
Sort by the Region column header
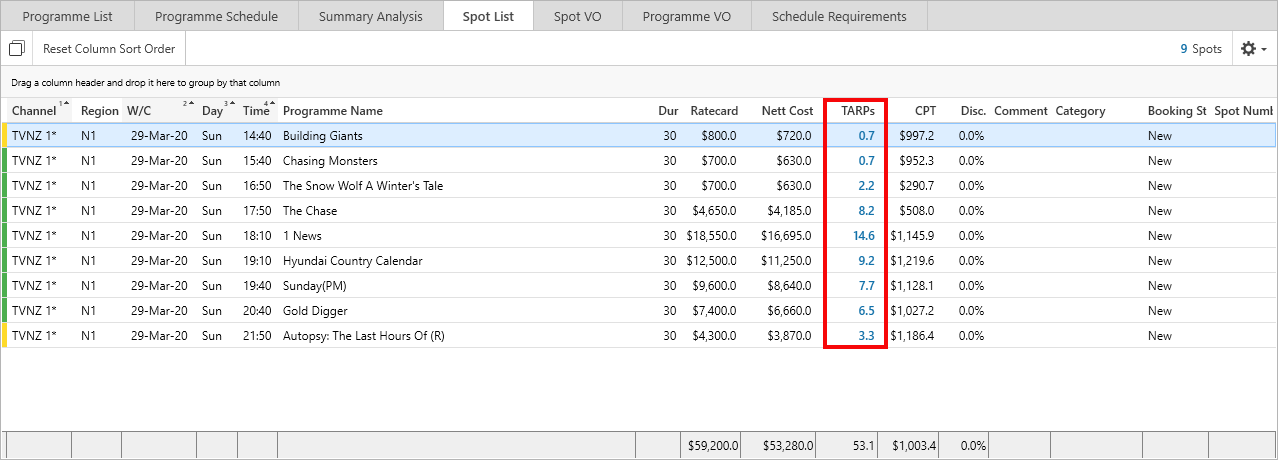(x=99, y=111)
